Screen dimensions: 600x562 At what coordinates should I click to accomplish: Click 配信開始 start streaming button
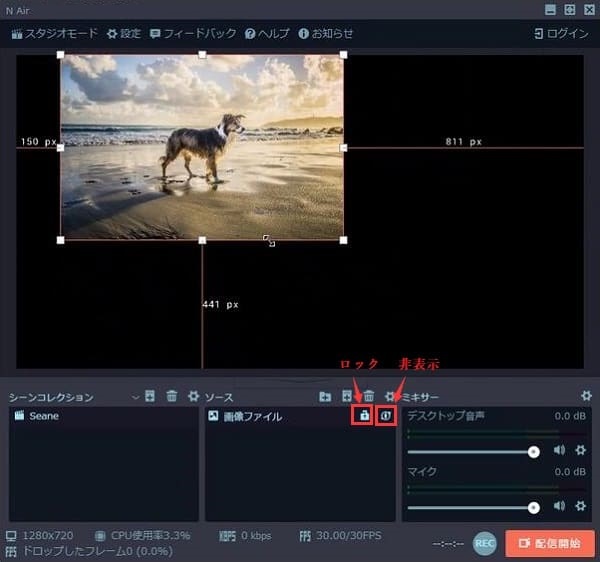[x=550, y=543]
